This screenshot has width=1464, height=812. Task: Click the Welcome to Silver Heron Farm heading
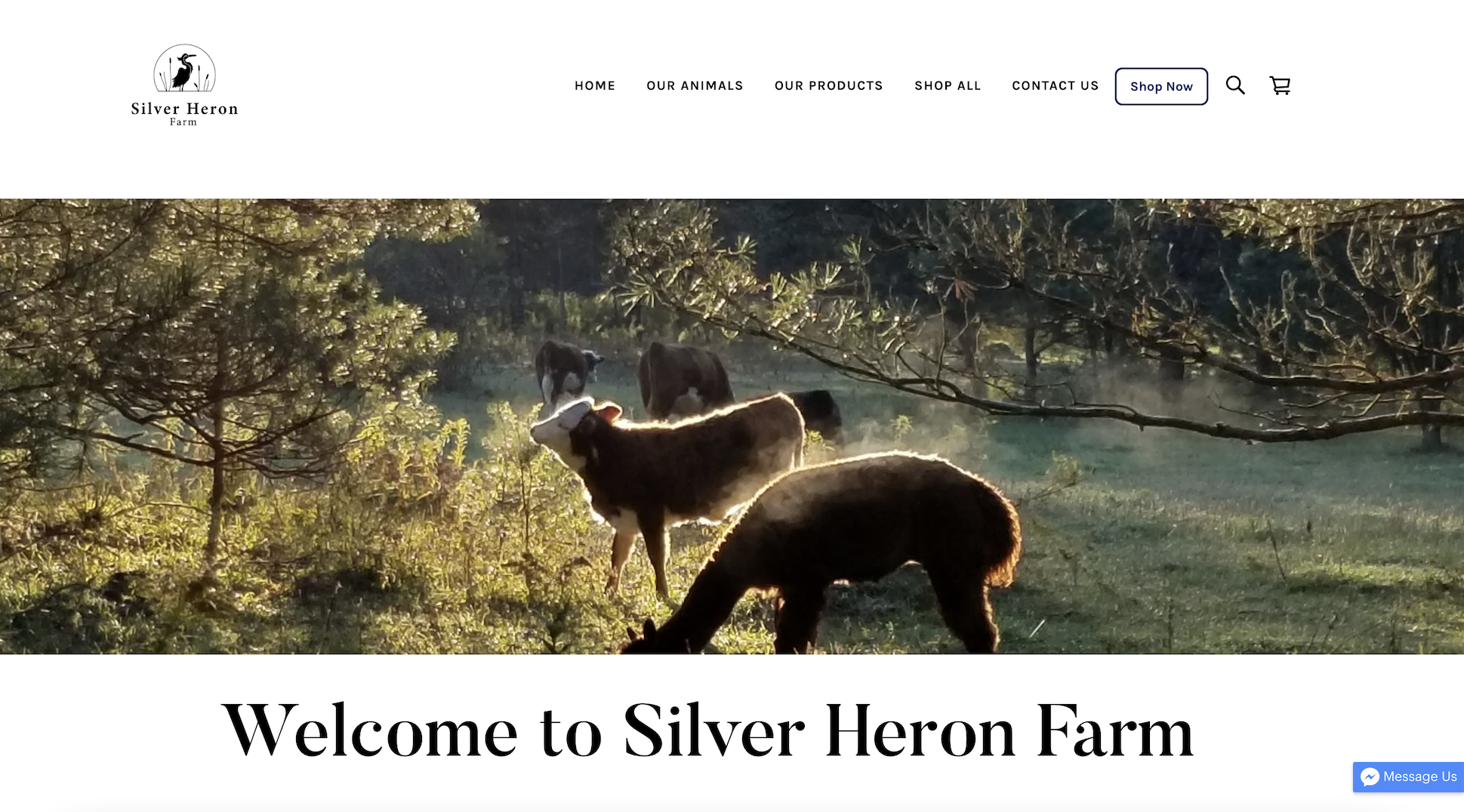708,730
